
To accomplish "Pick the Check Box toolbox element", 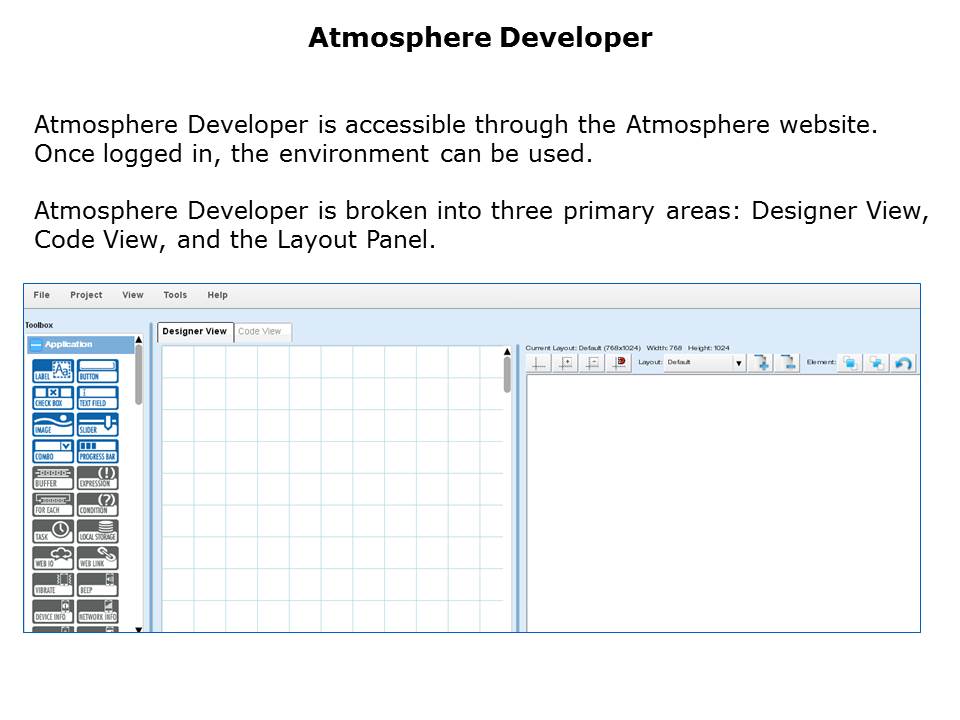I will 53,398.
